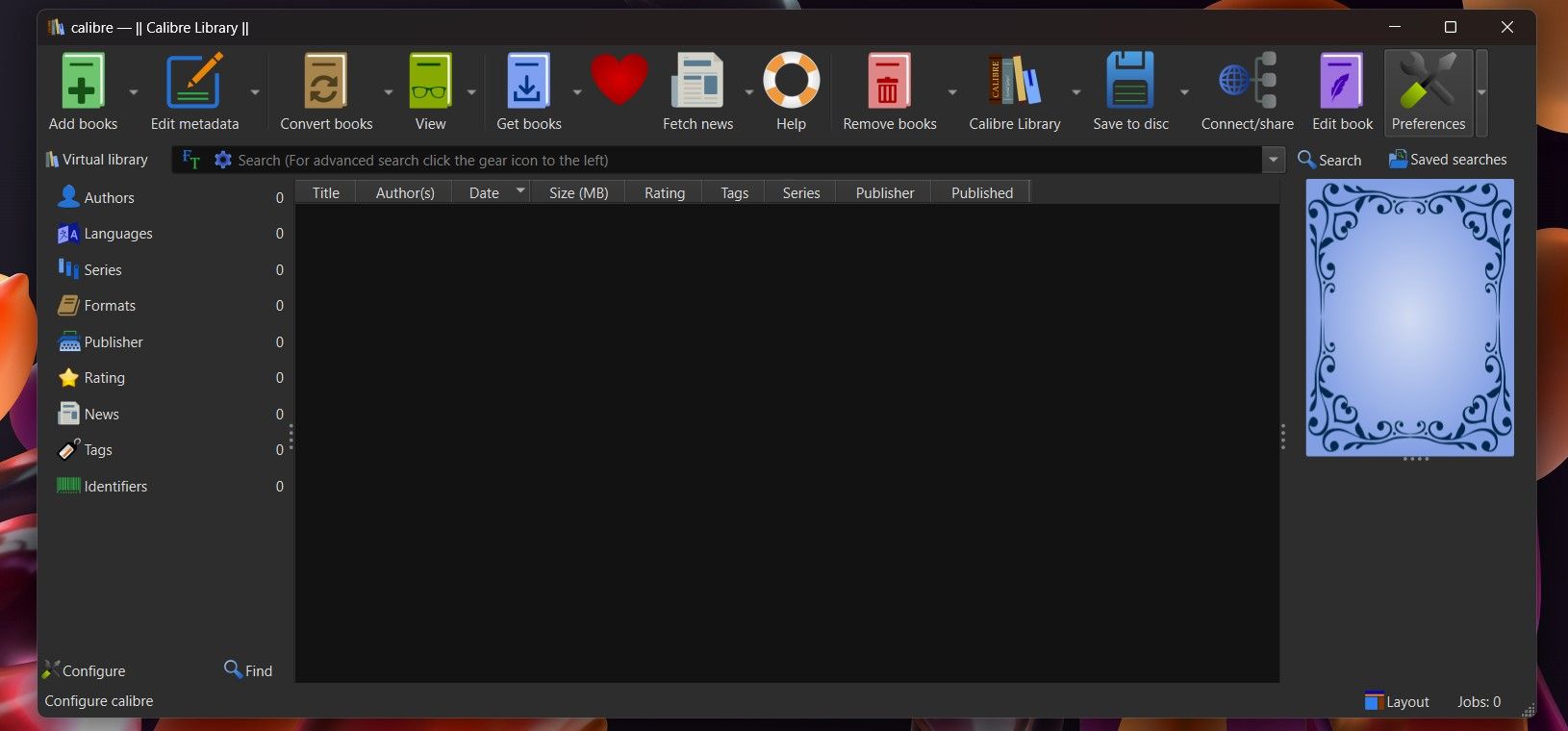The height and width of the screenshot is (731, 1568).
Task: Click the Convert books icon
Action: [325, 83]
